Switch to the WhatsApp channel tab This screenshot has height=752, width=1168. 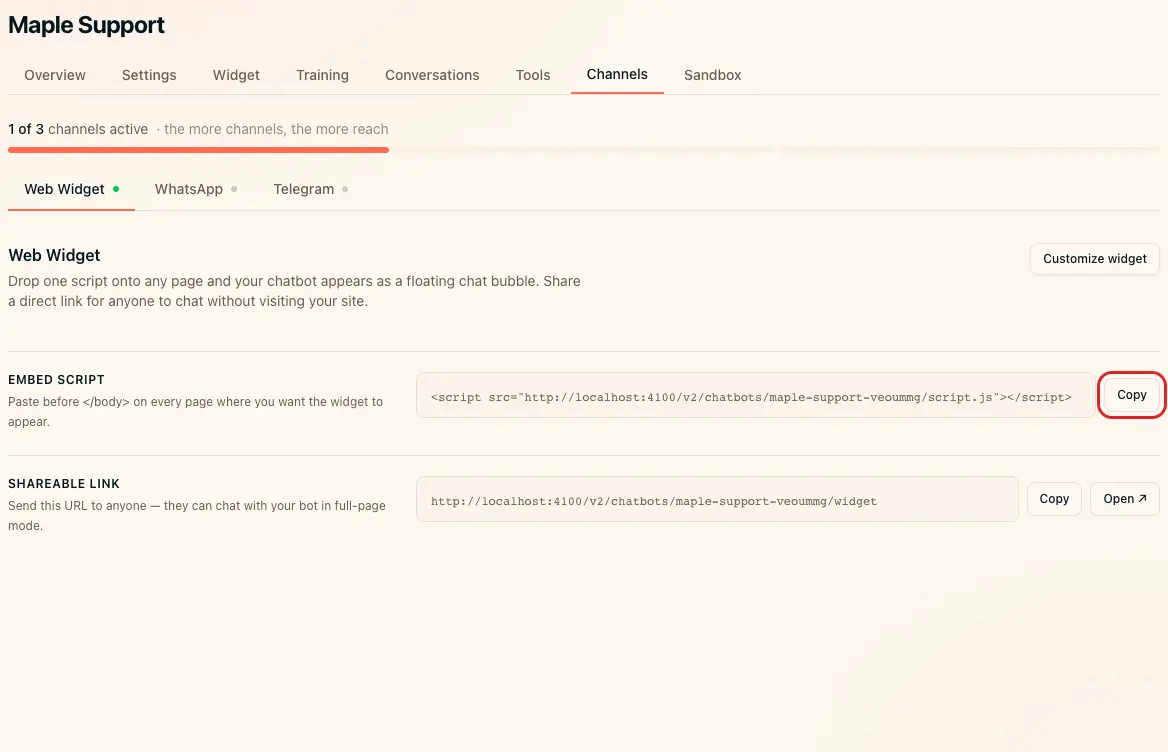[x=196, y=189]
